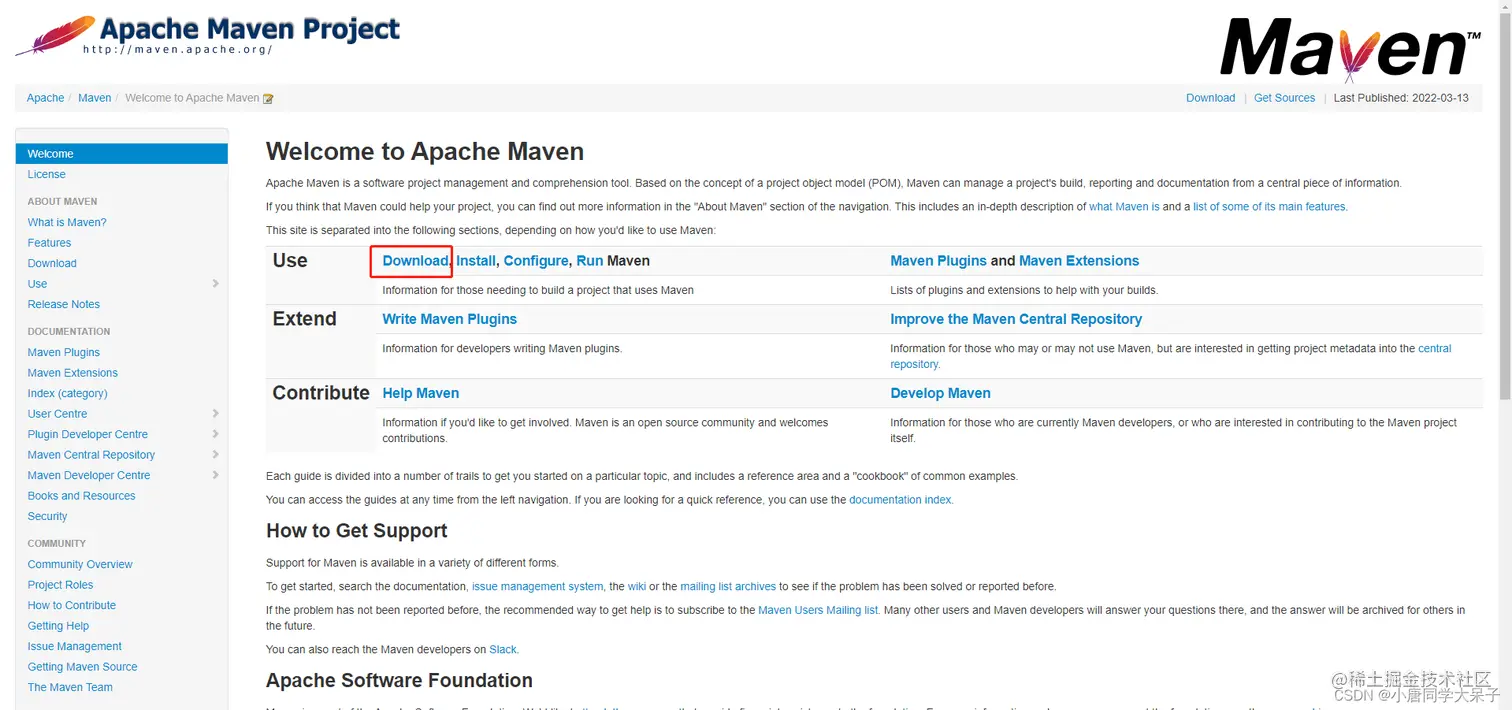Click the Maven breadcrumb link
Image resolution: width=1512 pixels, height=710 pixels.
(95, 98)
